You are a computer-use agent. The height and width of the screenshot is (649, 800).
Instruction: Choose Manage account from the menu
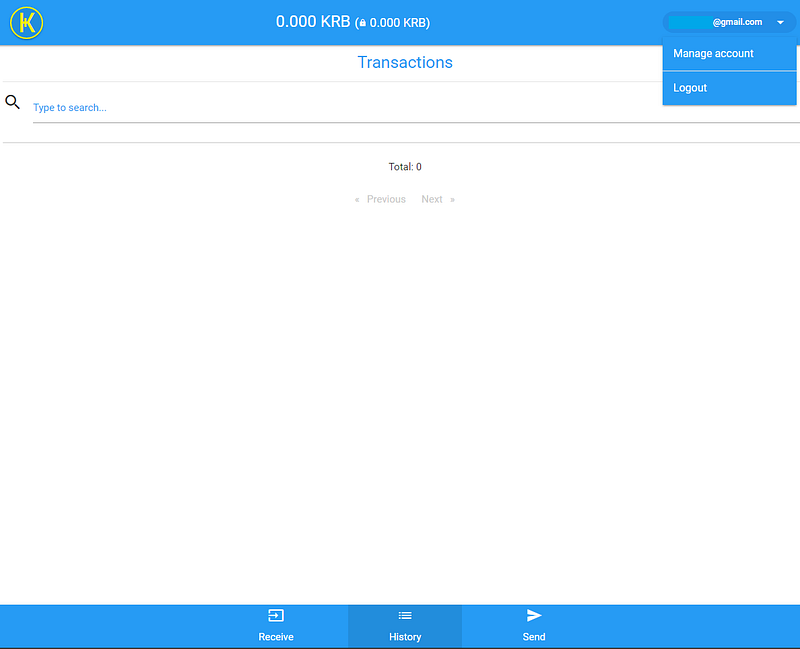tap(729, 54)
